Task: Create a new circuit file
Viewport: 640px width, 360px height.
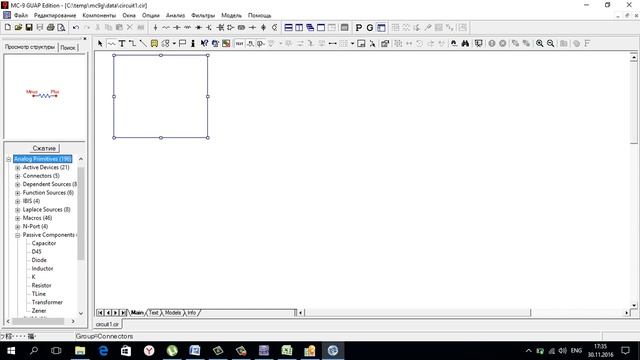Action: 8,27
